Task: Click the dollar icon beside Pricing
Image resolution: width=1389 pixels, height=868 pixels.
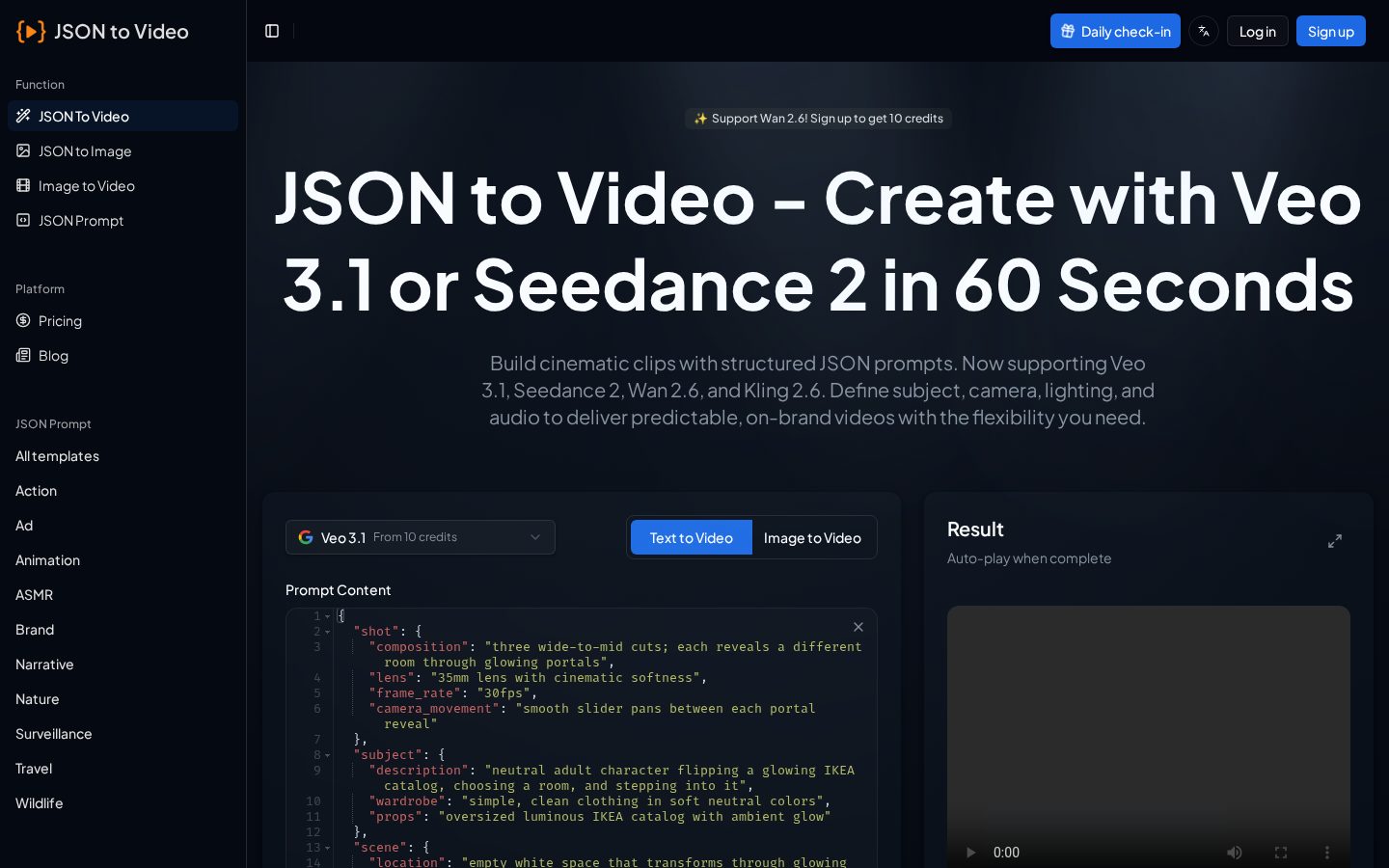Action: click(x=23, y=320)
